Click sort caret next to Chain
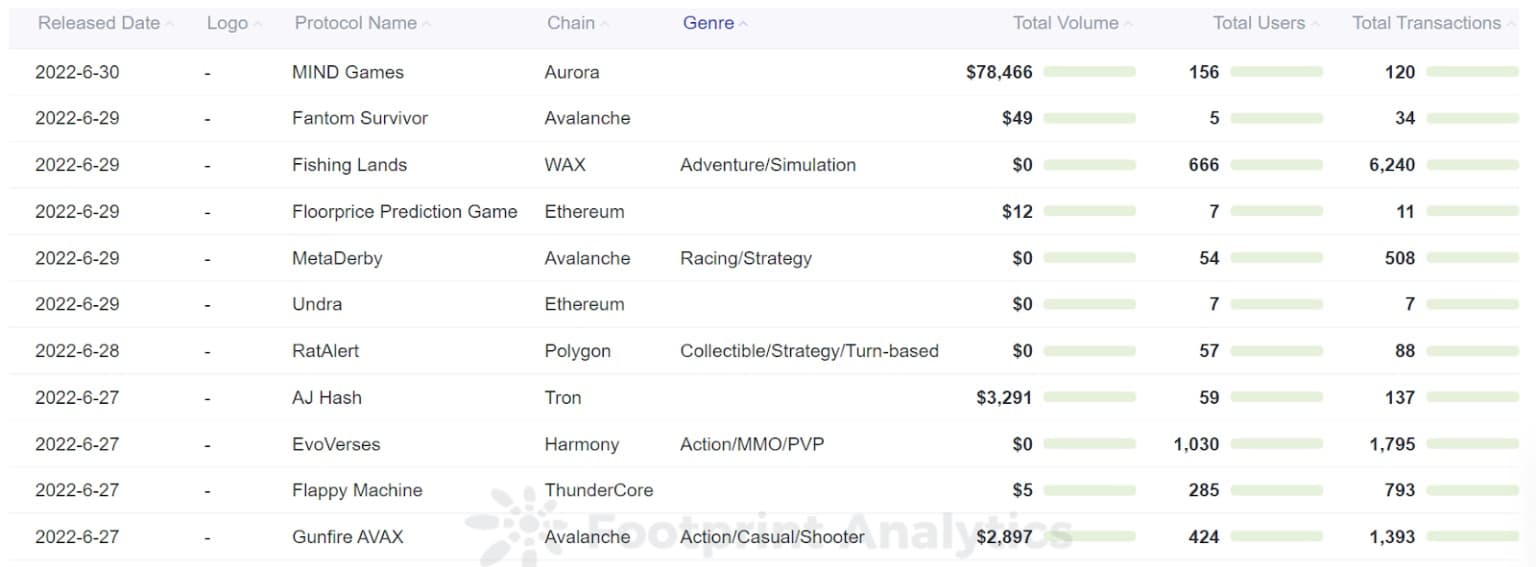Viewport: 1536px width, 567px height. tap(605, 24)
